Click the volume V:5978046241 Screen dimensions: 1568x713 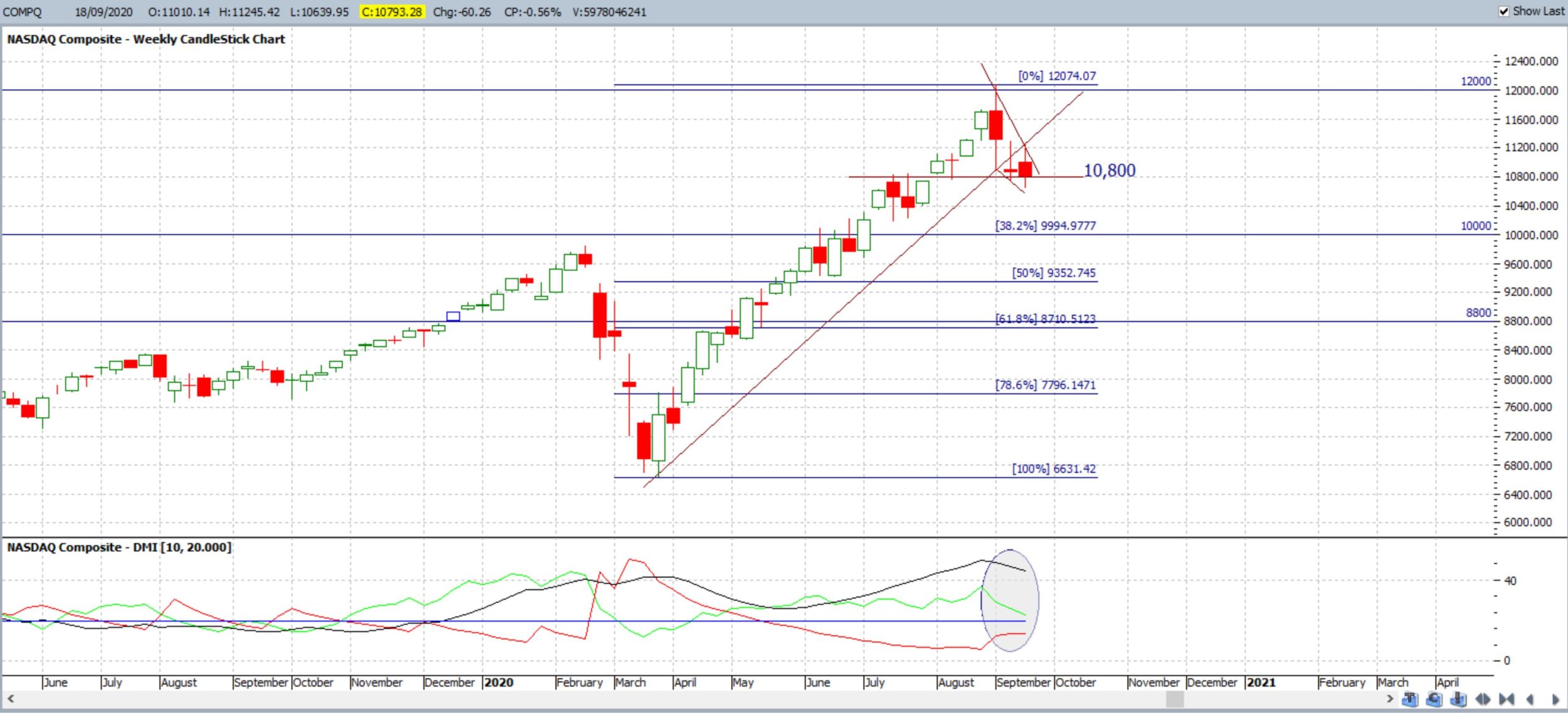[609, 12]
